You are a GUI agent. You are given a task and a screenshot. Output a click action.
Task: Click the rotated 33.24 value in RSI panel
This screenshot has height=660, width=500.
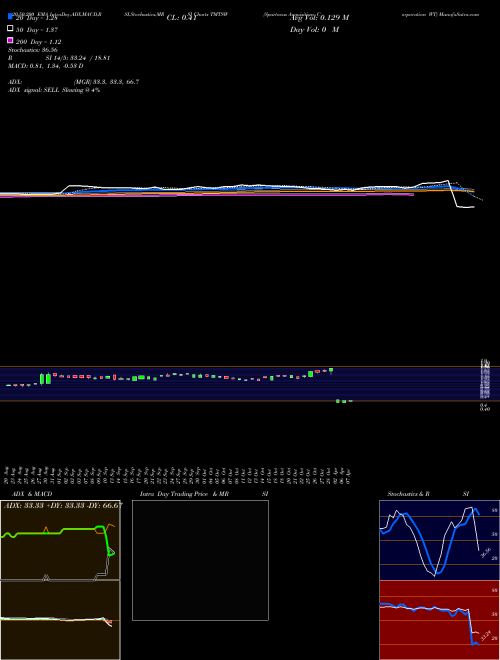coord(486,636)
